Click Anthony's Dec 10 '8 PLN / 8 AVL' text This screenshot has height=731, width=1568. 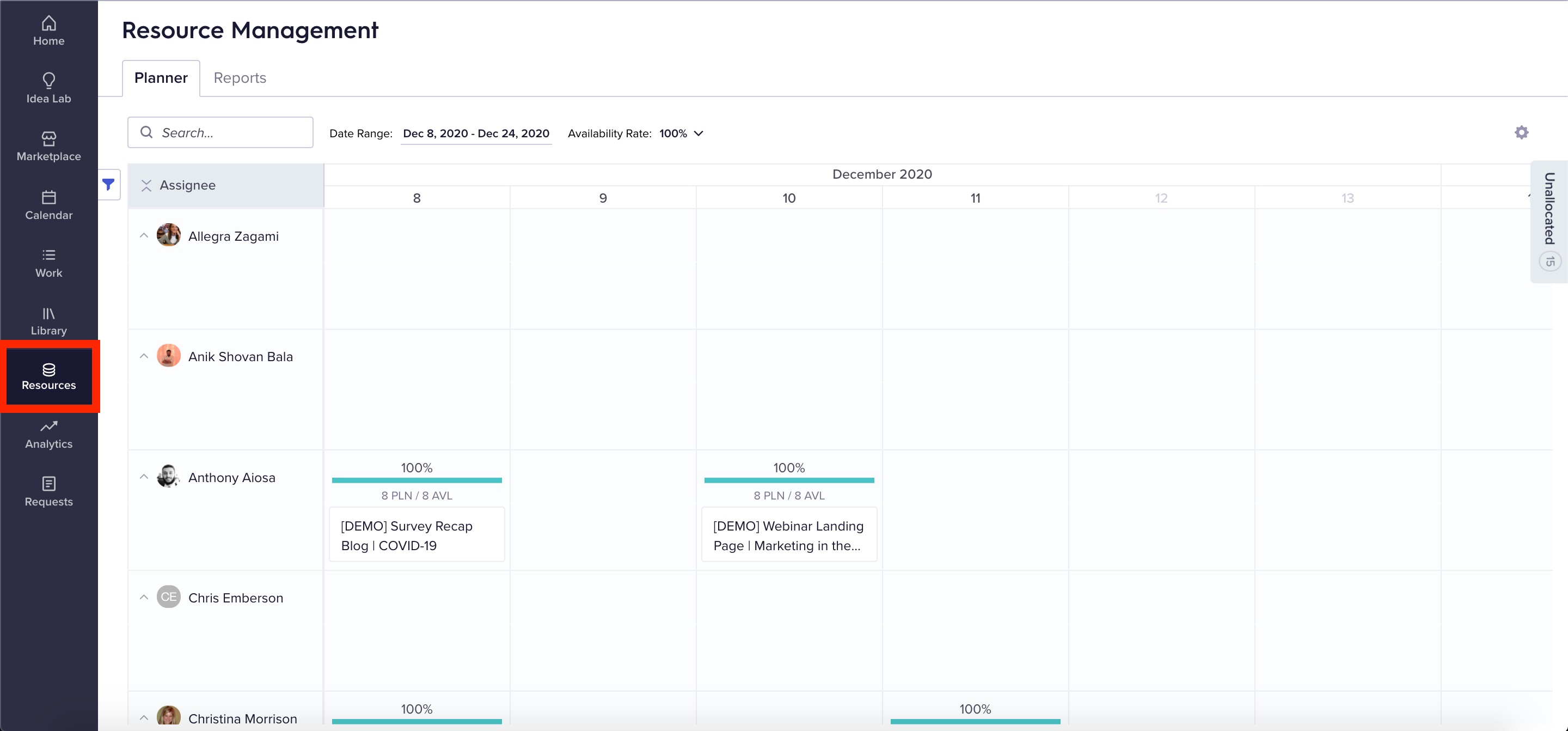click(789, 496)
